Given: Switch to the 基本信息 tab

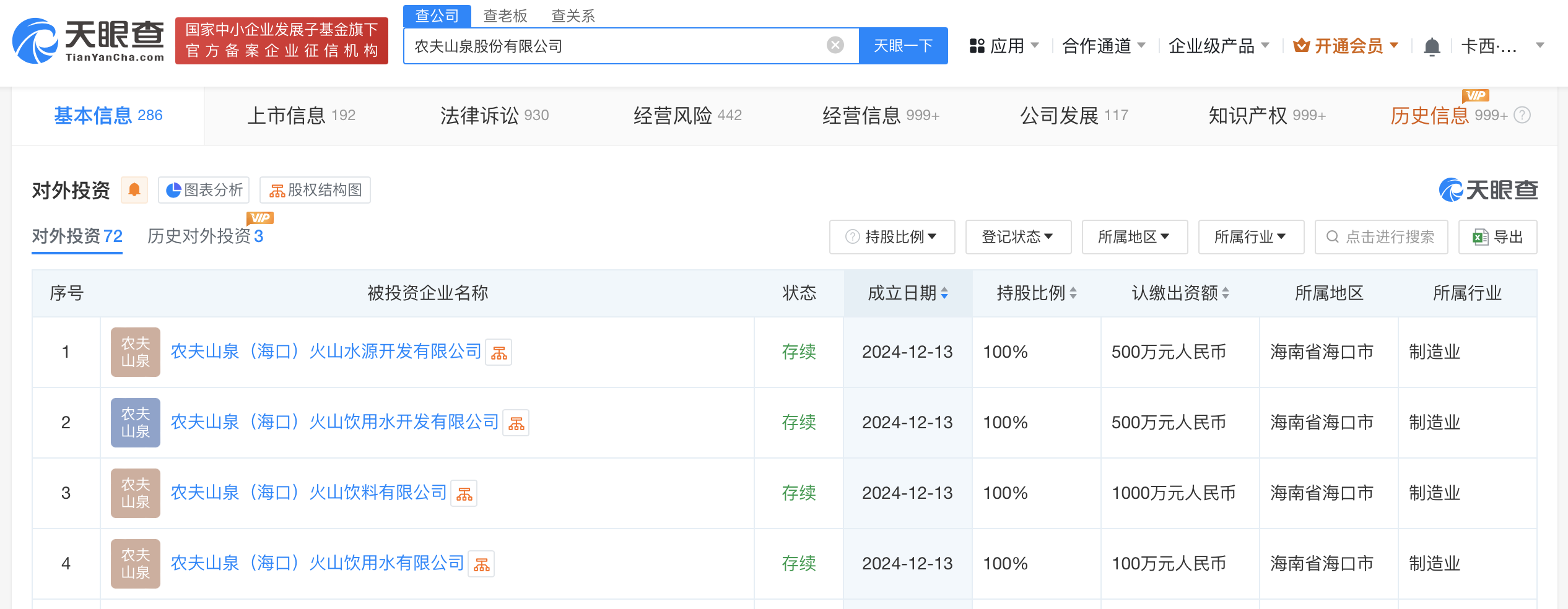Looking at the screenshot, I should tap(108, 116).
